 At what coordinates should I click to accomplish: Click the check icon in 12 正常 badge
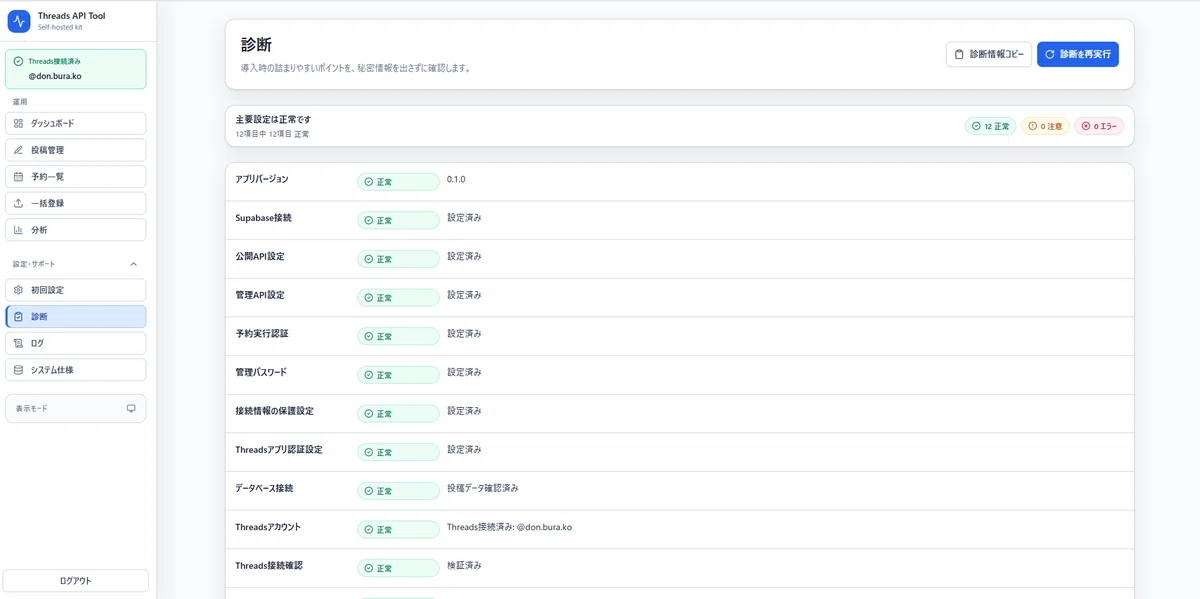[x=976, y=127]
